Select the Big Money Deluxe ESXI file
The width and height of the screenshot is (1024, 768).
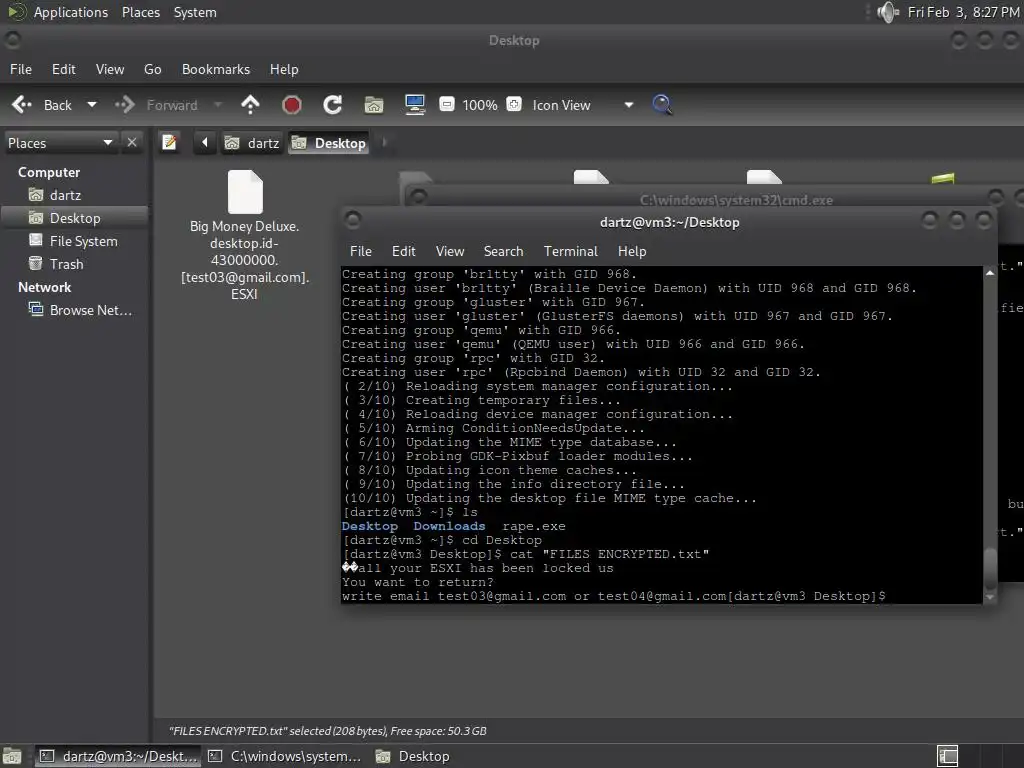click(245, 235)
